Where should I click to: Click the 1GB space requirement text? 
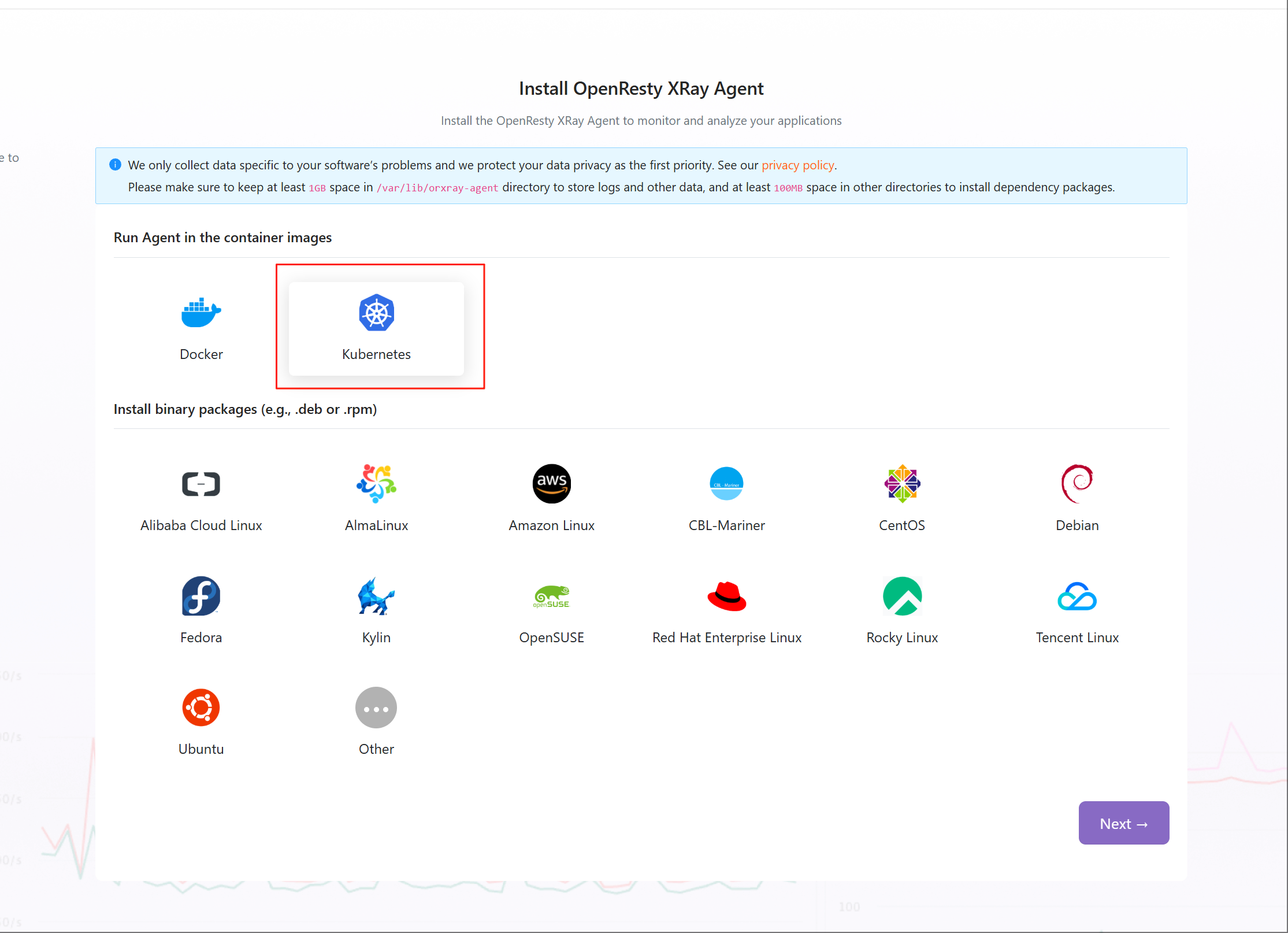point(317,187)
